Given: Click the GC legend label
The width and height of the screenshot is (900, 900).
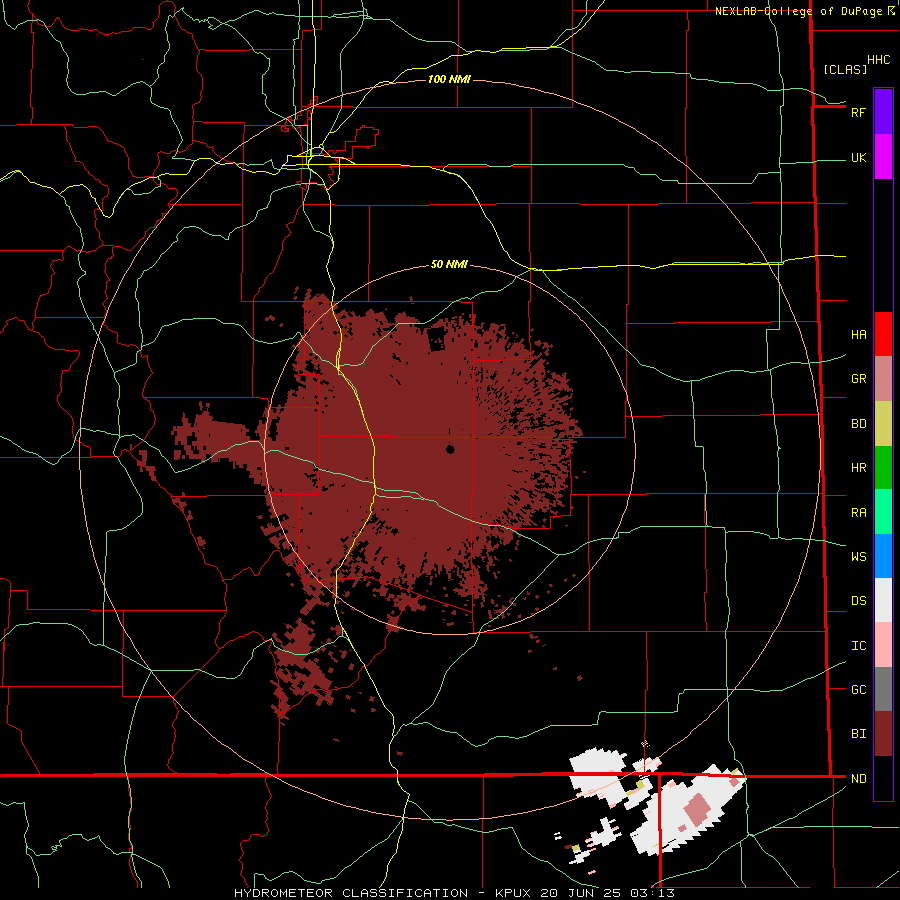Looking at the screenshot, I should (x=859, y=690).
